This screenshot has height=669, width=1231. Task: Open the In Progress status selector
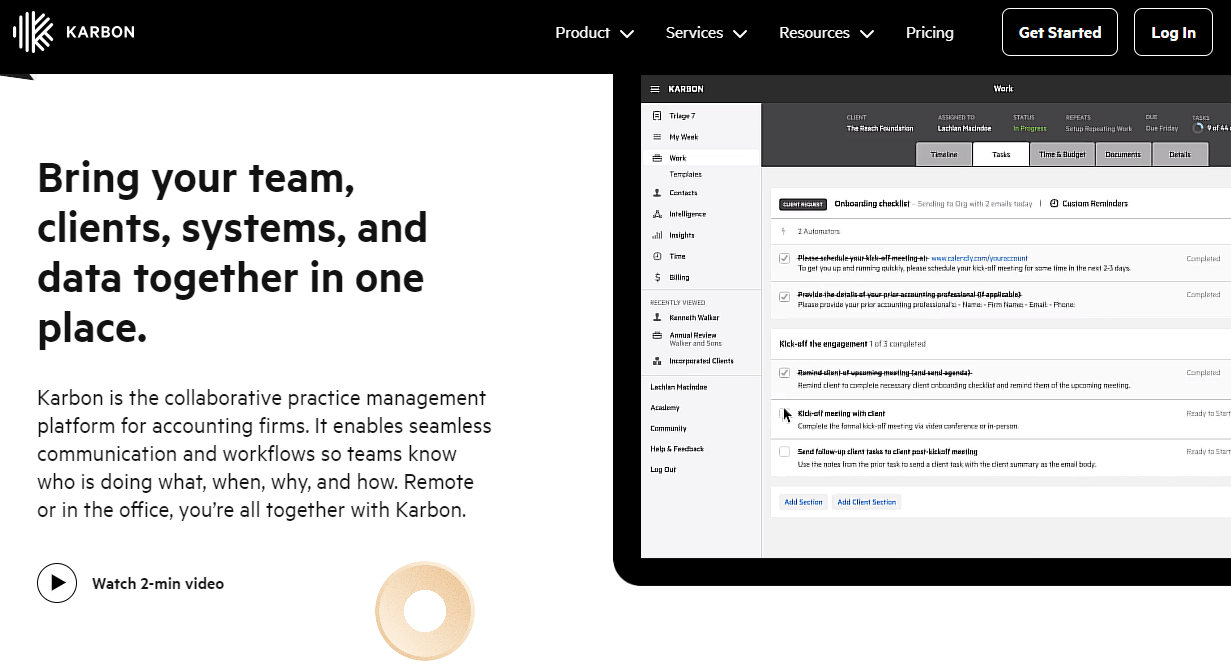click(1029, 129)
